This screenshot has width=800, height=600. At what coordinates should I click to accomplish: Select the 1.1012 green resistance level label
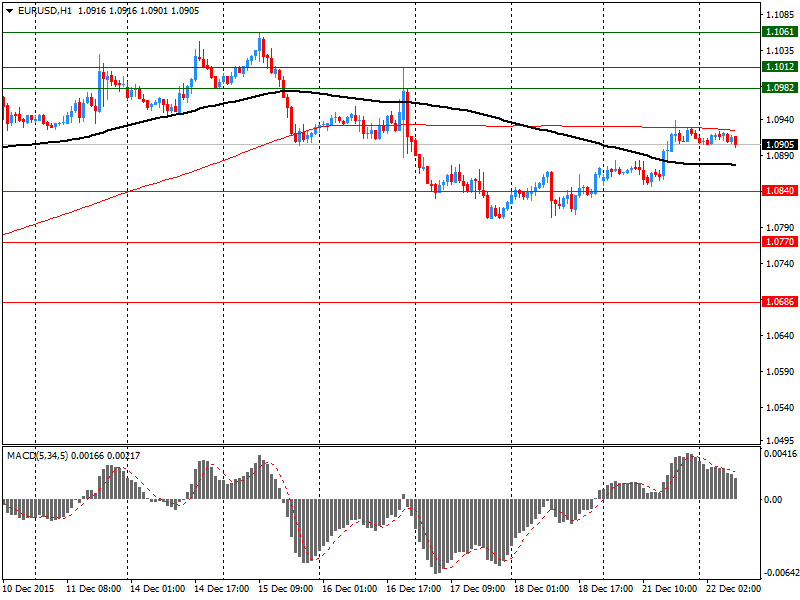pyautogui.click(x=780, y=67)
